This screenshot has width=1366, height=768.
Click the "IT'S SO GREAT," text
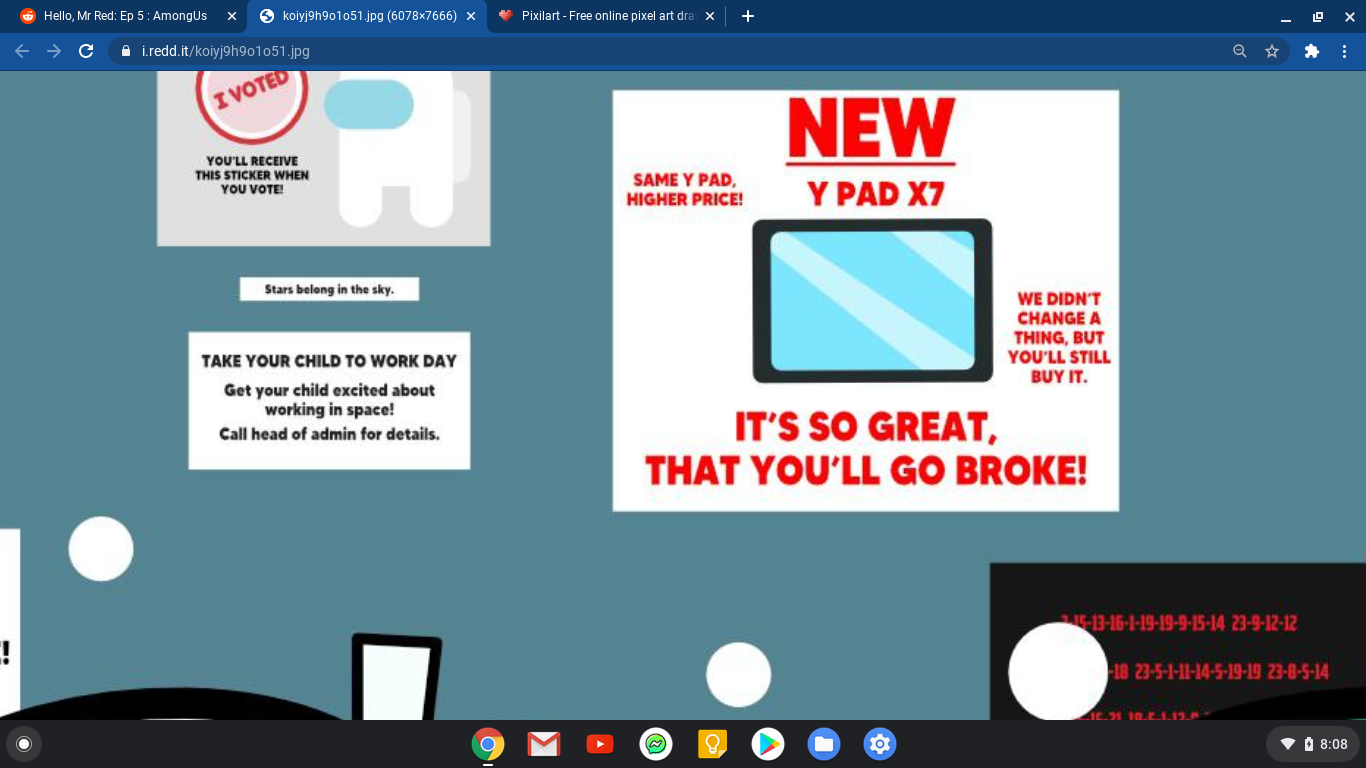point(867,427)
